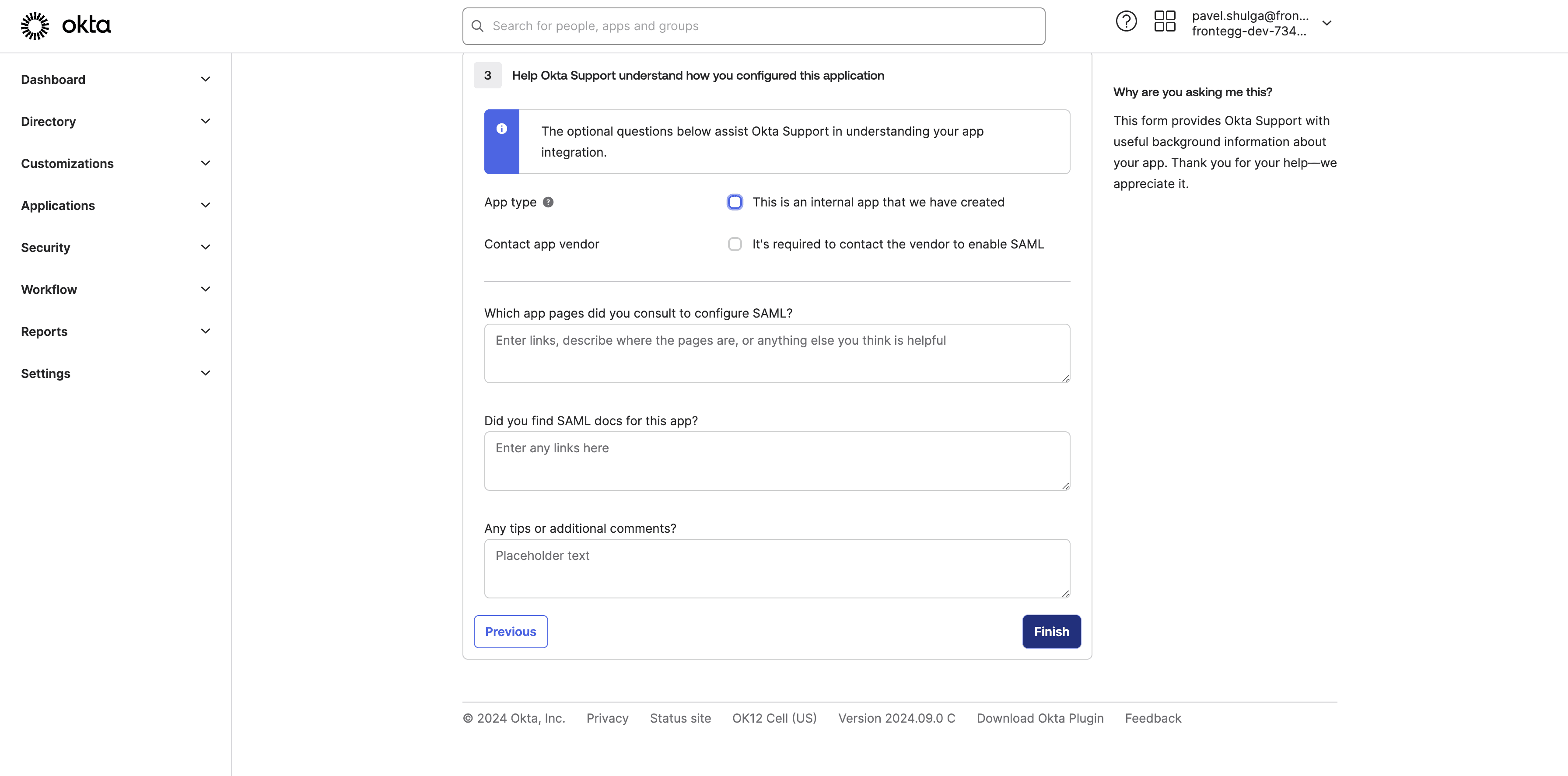This screenshot has width=1568, height=776.
Task: Expand the Workflow menu chevron
Action: click(x=206, y=289)
